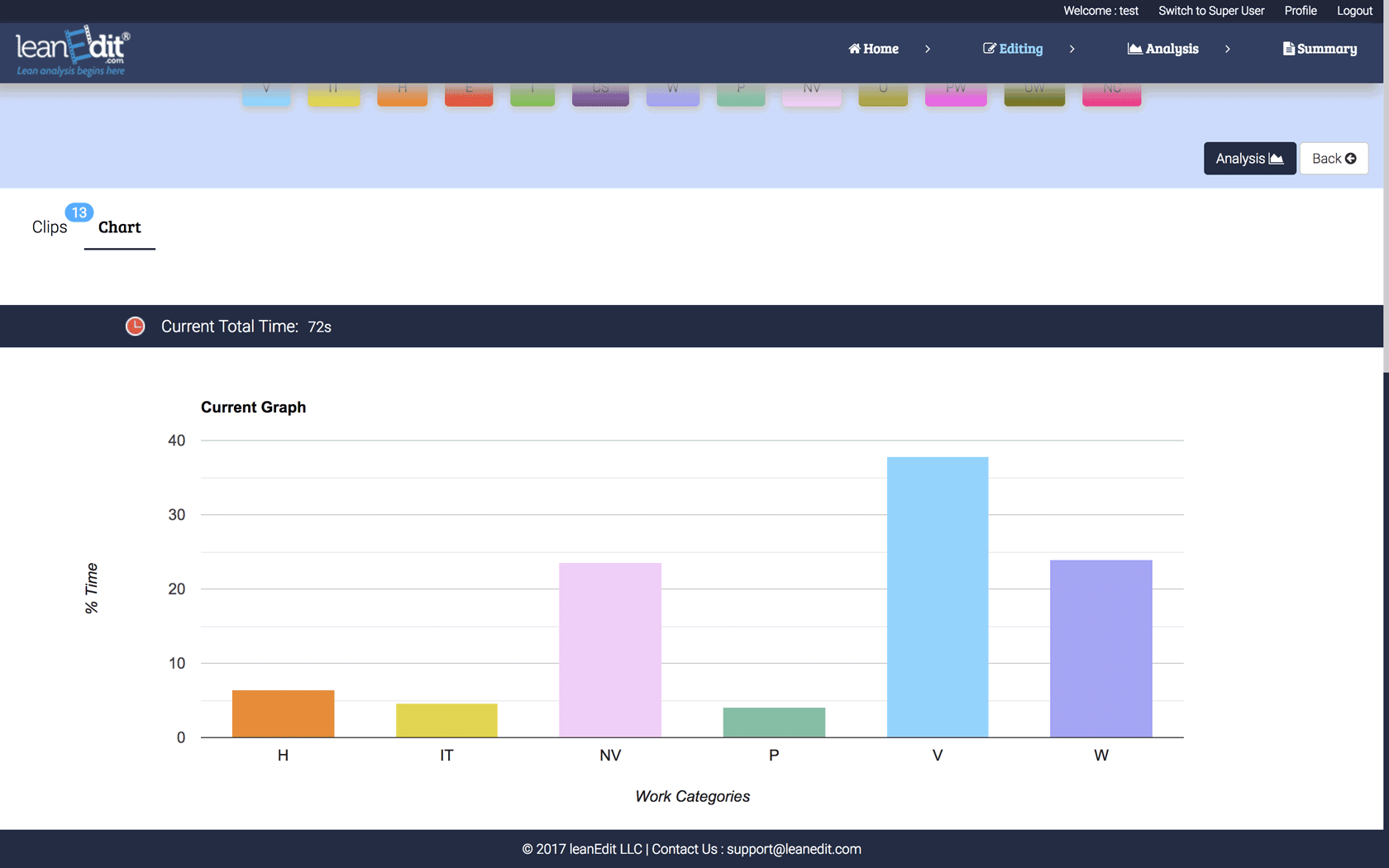
Task: Open the Editing navigation step
Action: [1013, 49]
